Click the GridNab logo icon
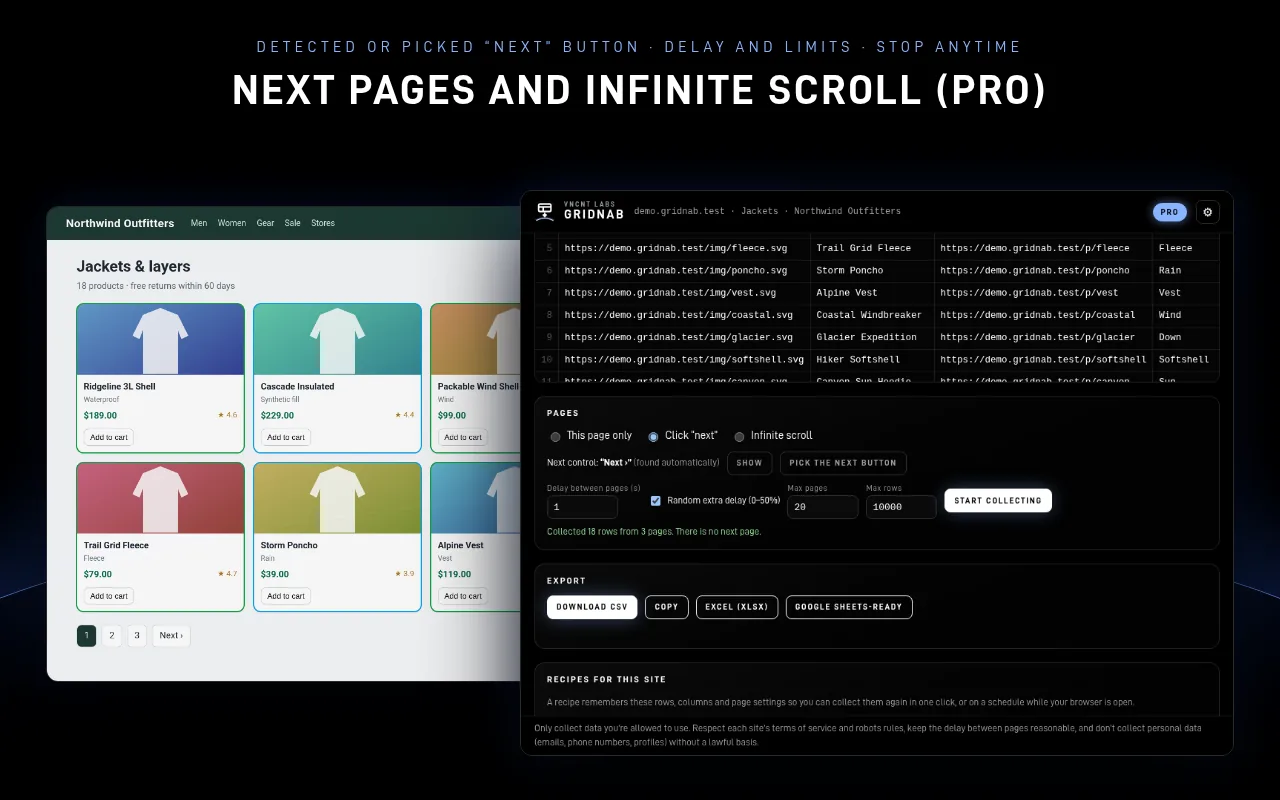This screenshot has height=800, width=1280. [545, 211]
